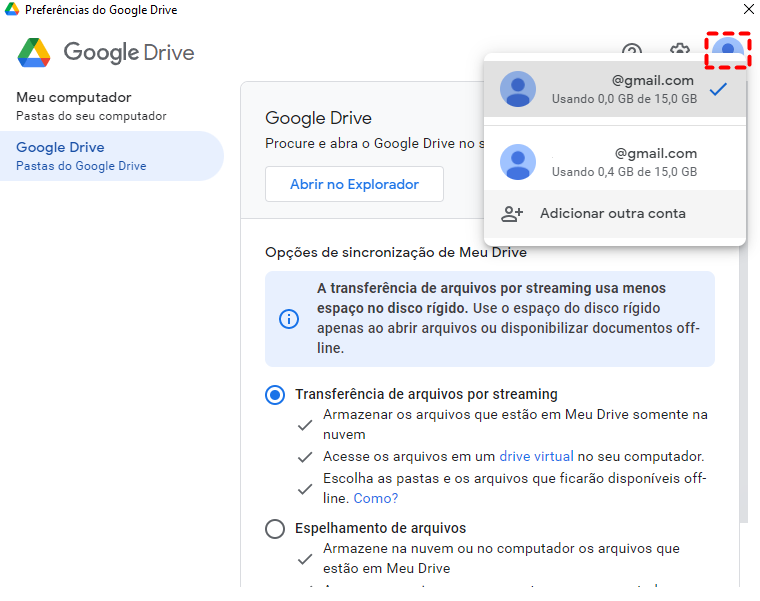This screenshot has height=601, width=760.
Task: Click avatar of account using 0,0 GB
Action: 518,89
